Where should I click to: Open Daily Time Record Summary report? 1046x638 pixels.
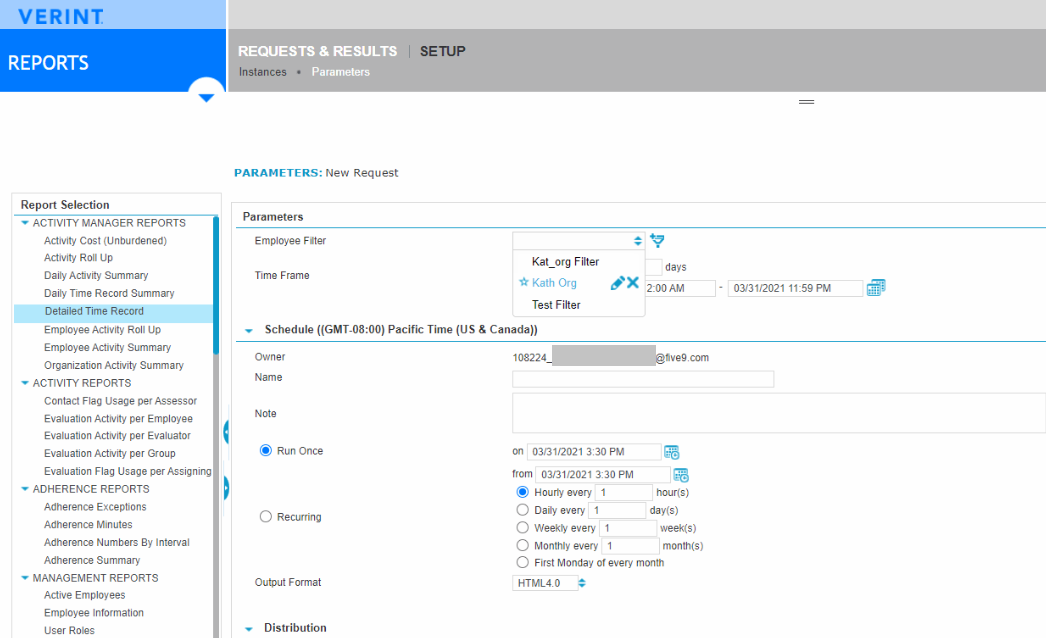[x=109, y=294]
